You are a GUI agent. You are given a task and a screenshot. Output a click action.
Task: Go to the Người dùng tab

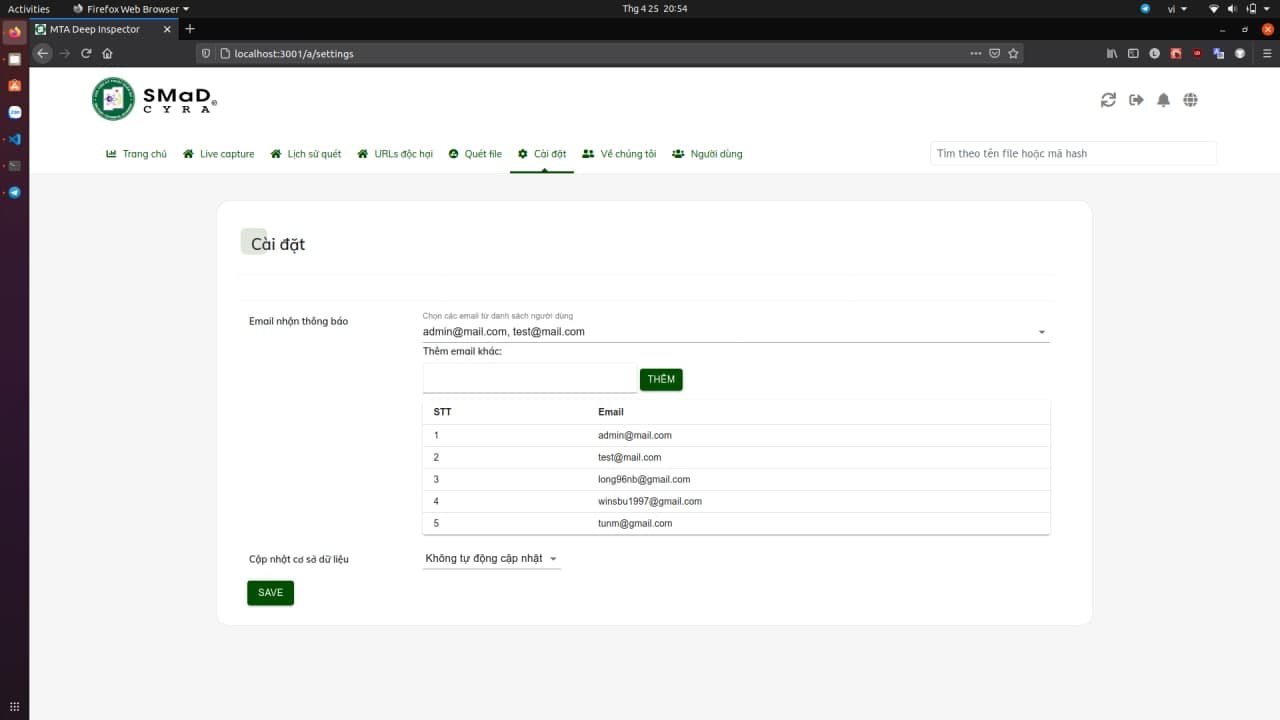(x=707, y=154)
